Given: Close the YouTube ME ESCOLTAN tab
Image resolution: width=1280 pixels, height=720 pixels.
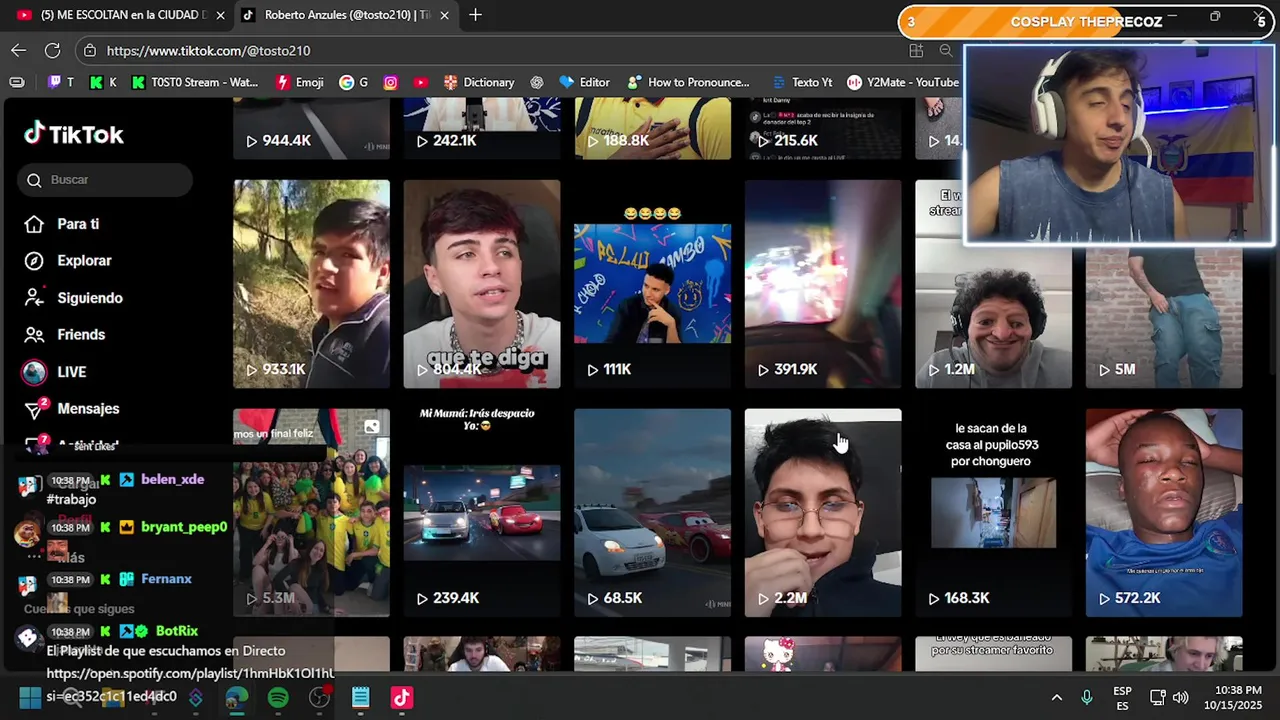Looking at the screenshot, I should (220, 15).
